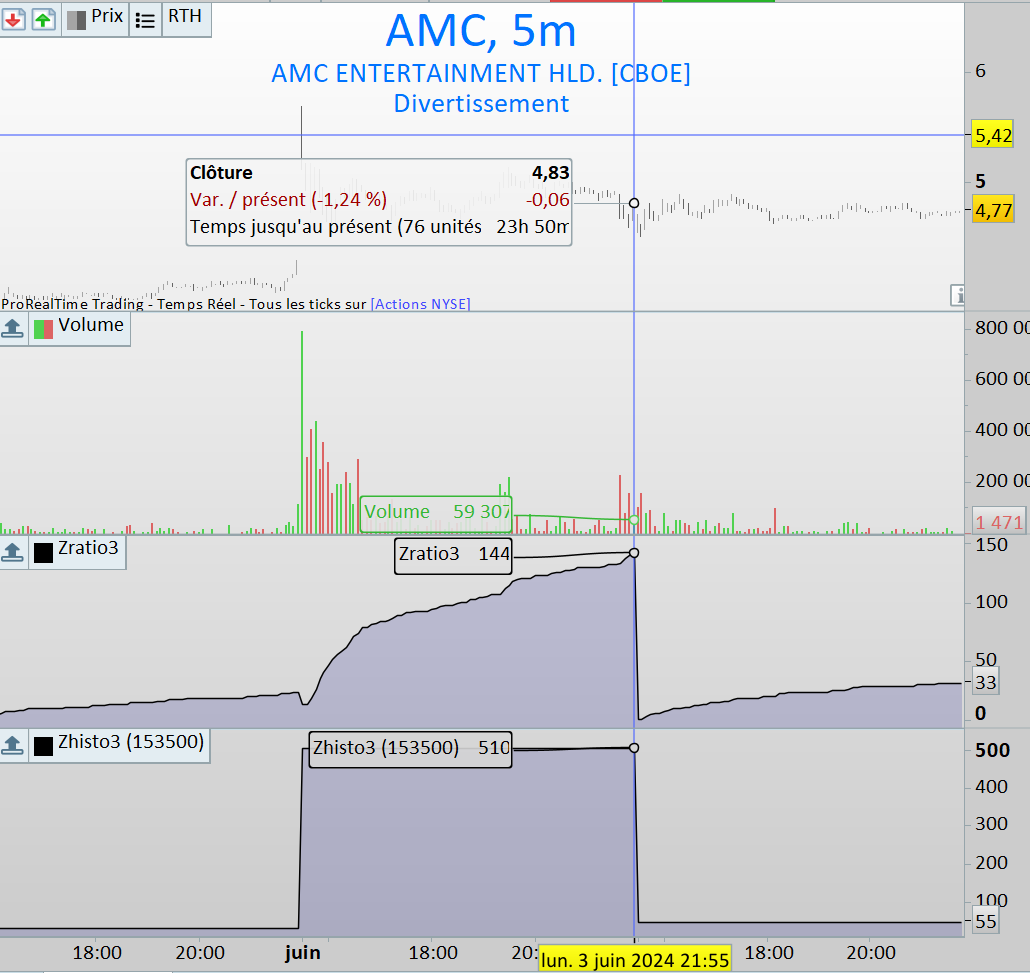Click the green-red color swatch beside Volume
Screen dimensions: 1030x973
[43, 329]
